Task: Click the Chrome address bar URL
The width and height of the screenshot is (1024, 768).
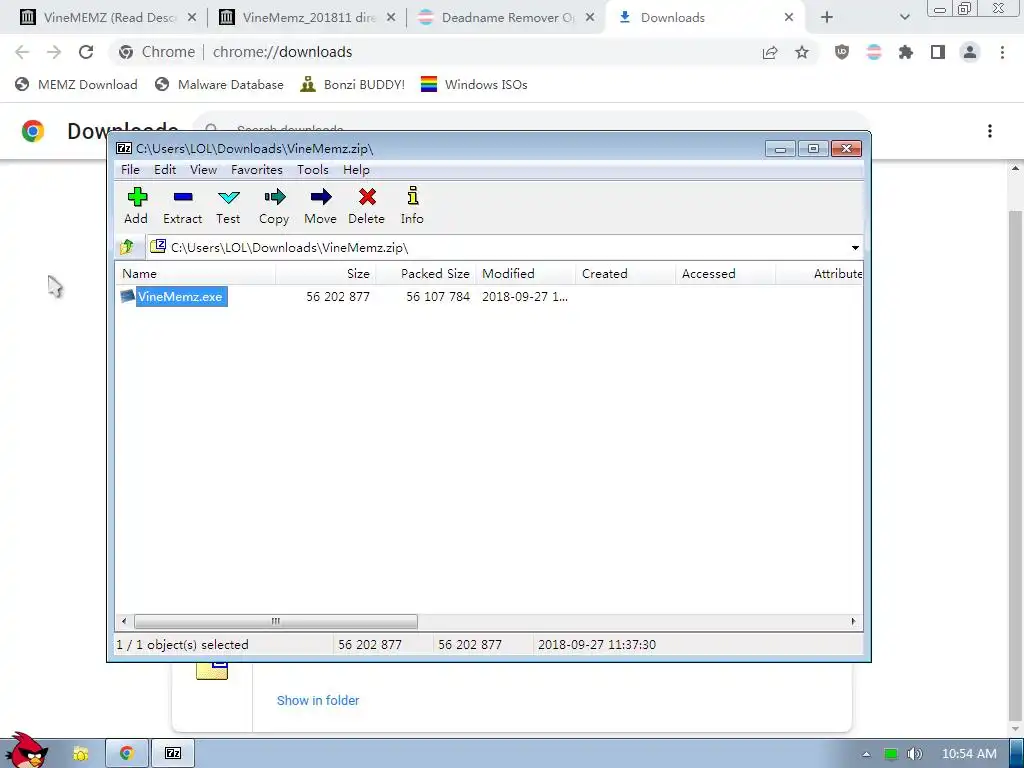Action: click(x=282, y=52)
